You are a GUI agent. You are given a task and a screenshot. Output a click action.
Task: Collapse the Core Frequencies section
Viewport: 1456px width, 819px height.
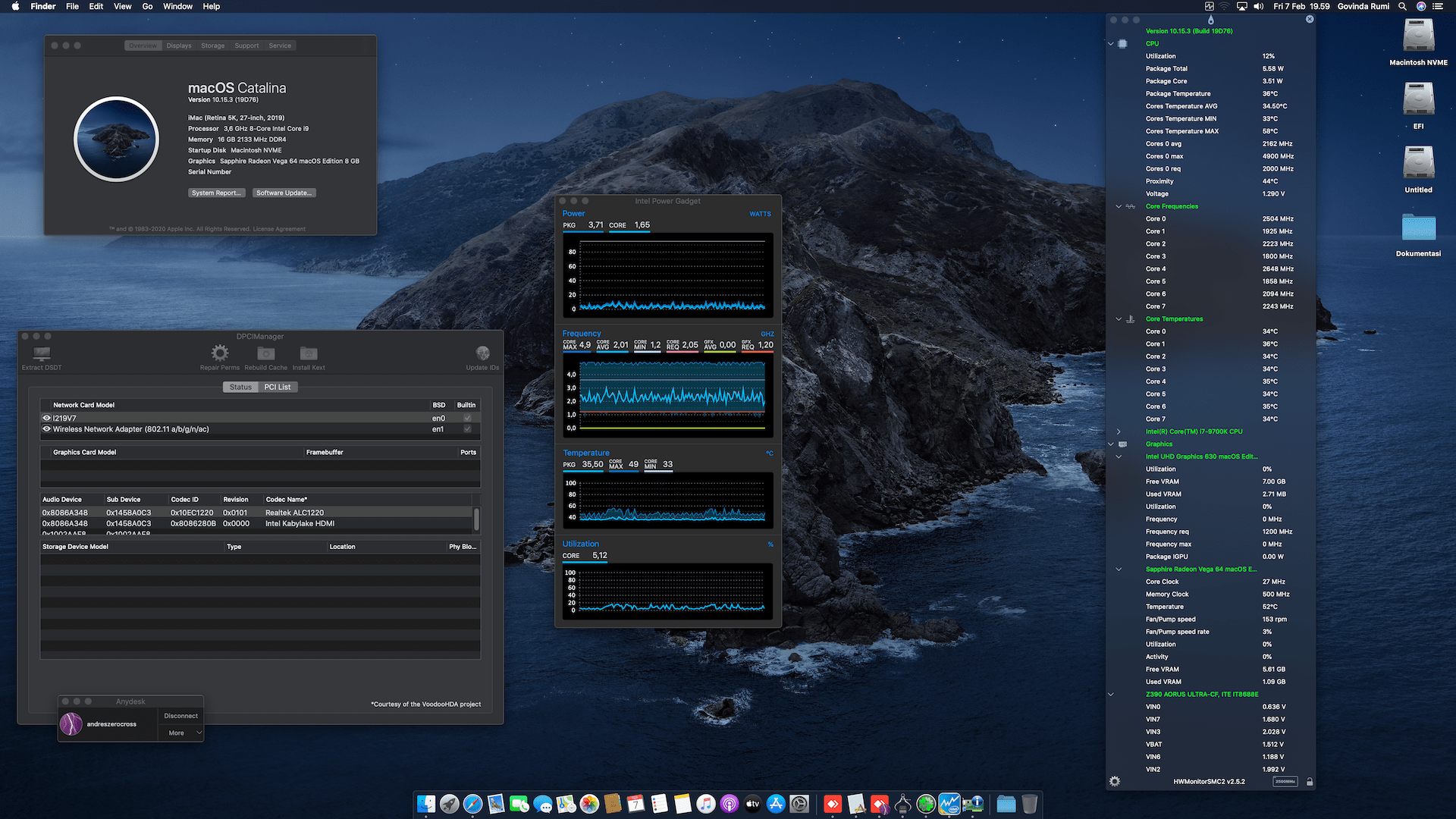click(x=1119, y=206)
